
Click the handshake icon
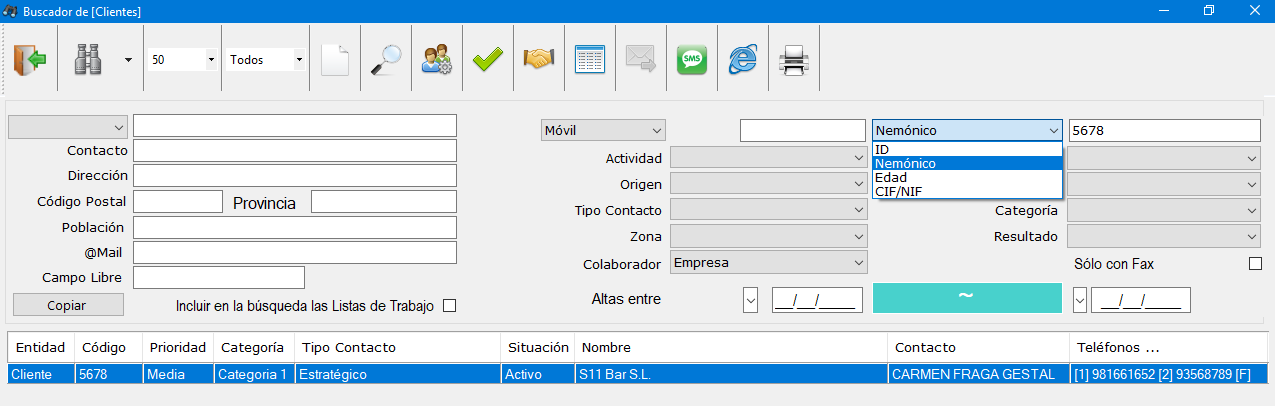point(539,60)
